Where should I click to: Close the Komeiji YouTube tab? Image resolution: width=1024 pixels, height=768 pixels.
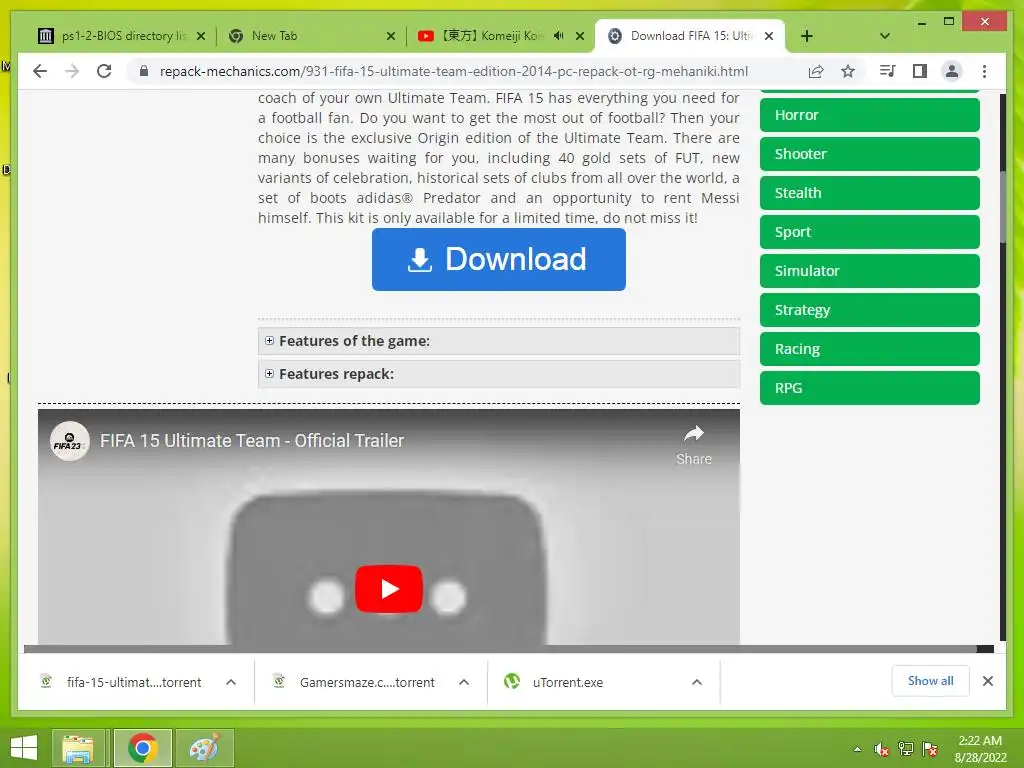pyautogui.click(x=580, y=36)
